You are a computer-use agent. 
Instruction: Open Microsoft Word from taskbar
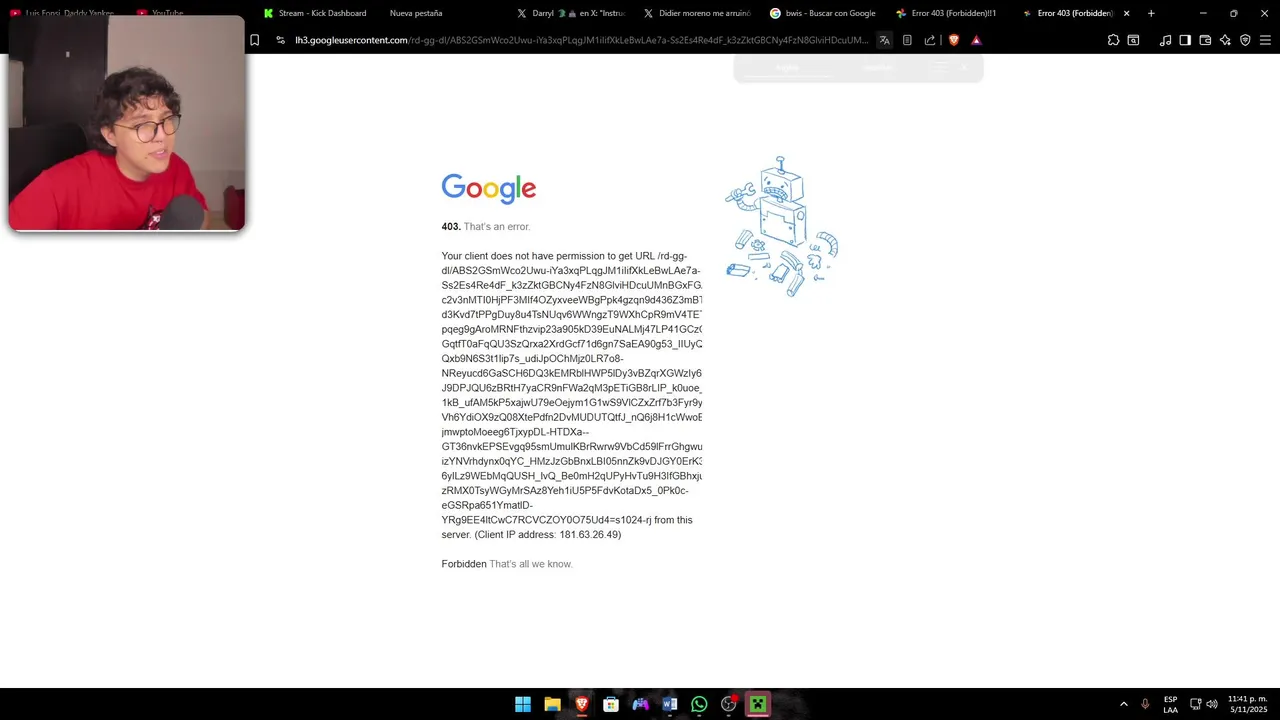(x=670, y=704)
